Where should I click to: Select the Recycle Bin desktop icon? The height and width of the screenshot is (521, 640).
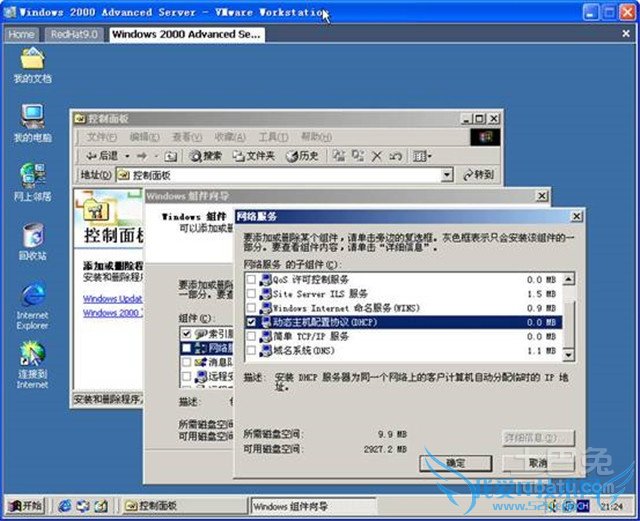32,242
